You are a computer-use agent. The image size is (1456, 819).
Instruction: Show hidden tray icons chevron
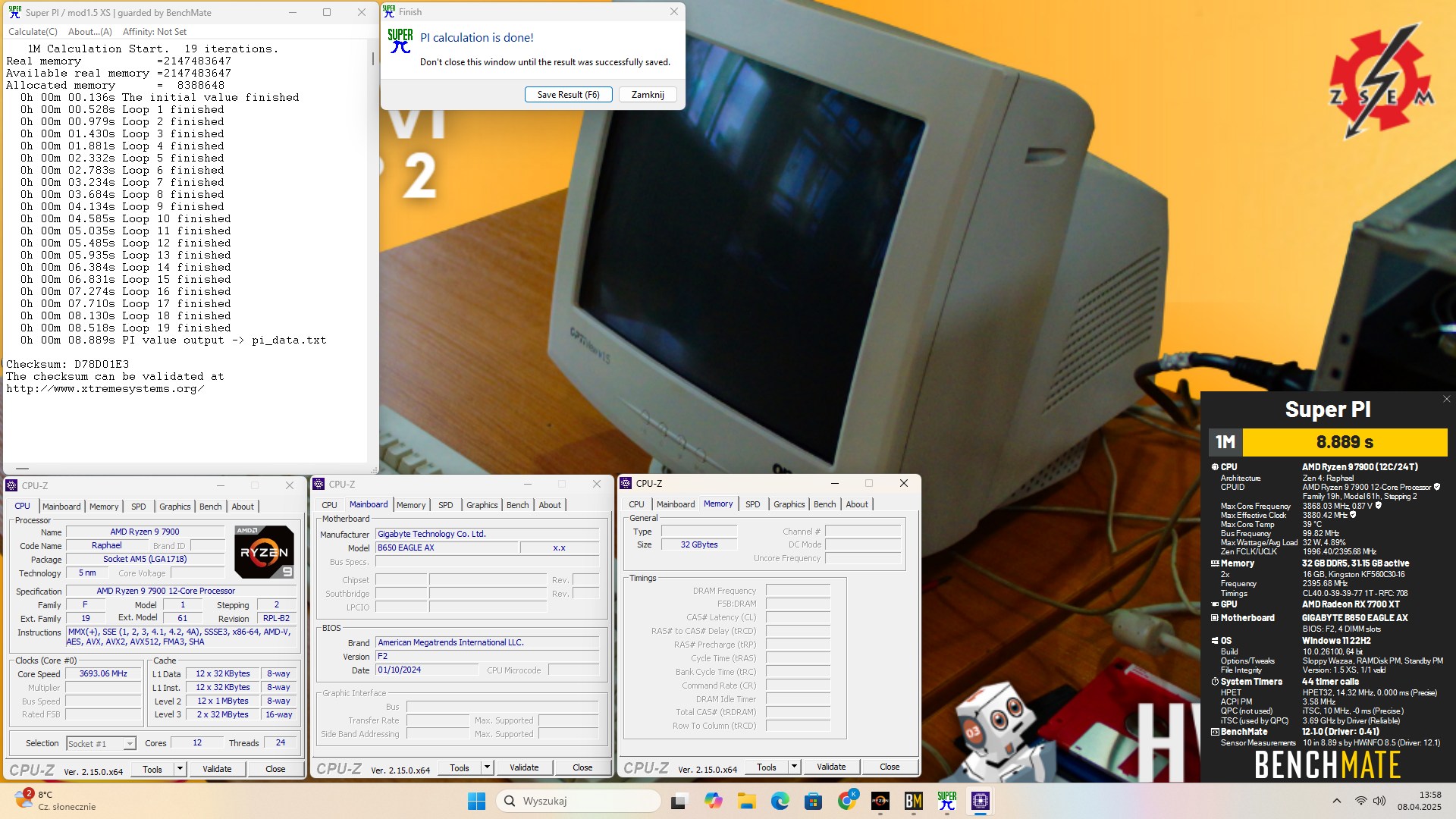point(1337,801)
